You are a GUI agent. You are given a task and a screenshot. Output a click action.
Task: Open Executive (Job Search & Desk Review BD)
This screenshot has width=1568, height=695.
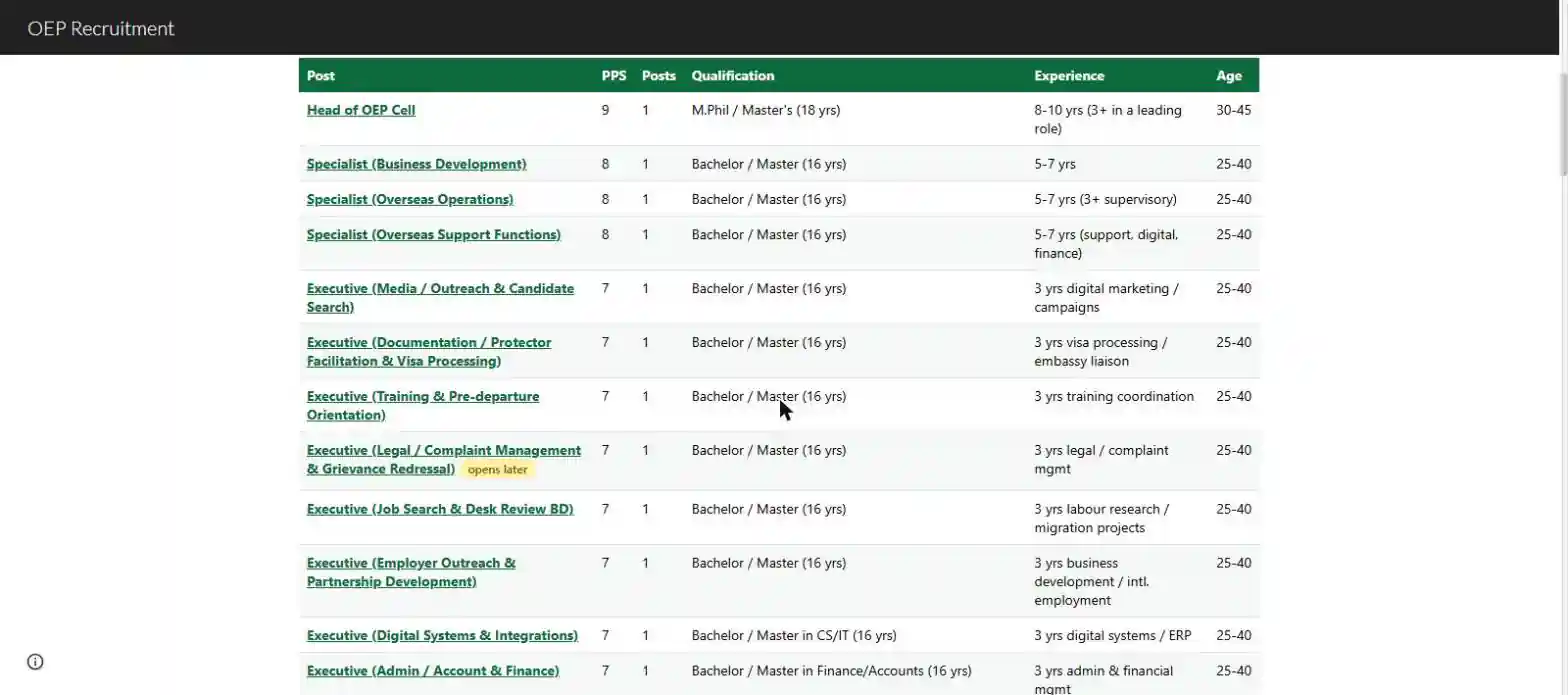pyautogui.click(x=440, y=509)
